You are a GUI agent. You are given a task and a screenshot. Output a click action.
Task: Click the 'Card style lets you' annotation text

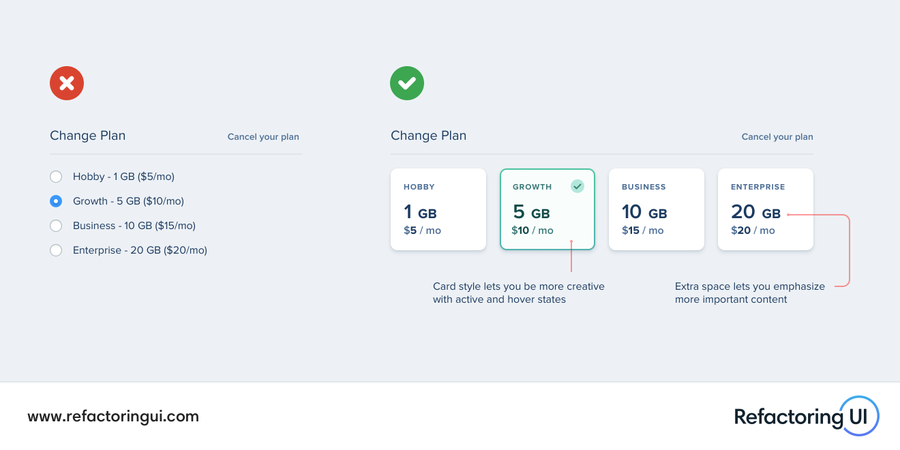pyautogui.click(x=518, y=293)
